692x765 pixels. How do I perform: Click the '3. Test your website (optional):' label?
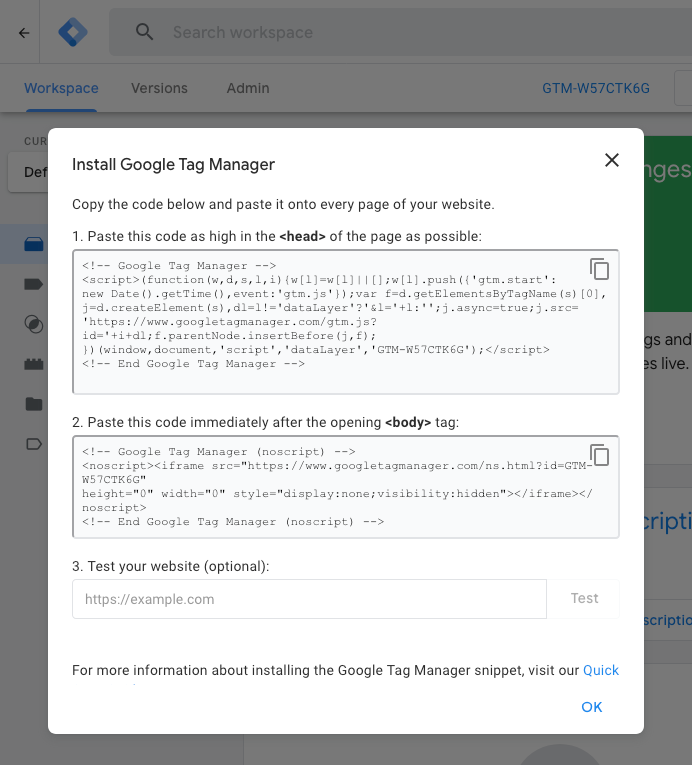coord(170,566)
